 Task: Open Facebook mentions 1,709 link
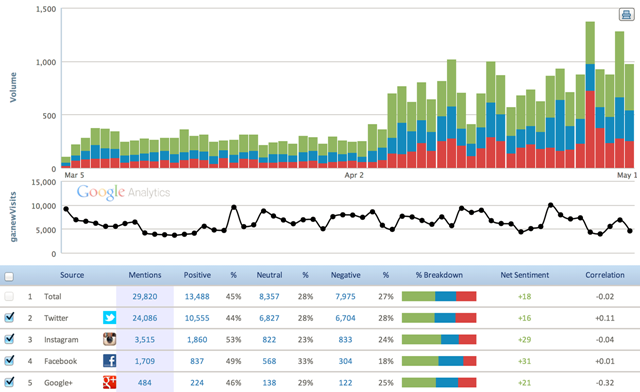pos(144,361)
